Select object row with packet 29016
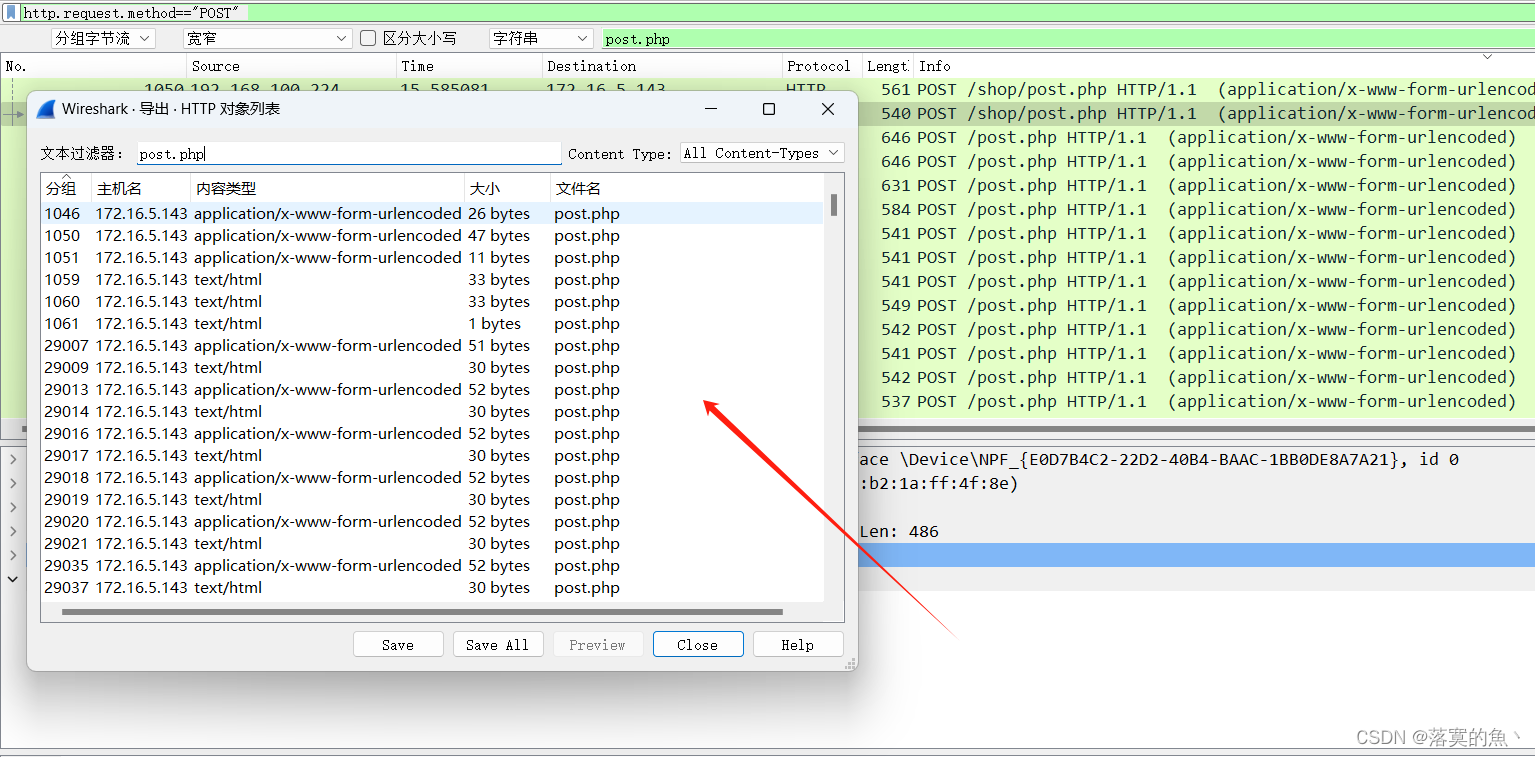The height and width of the screenshot is (757, 1535). (x=432, y=434)
